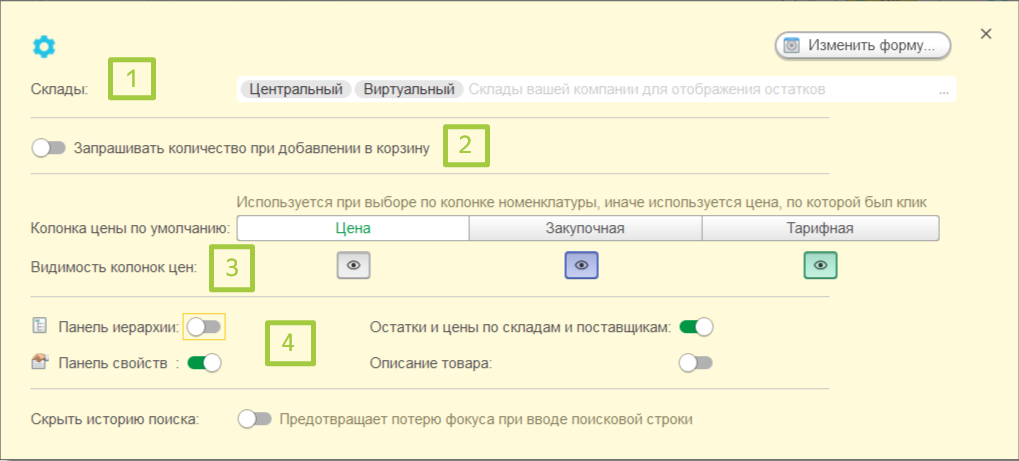Open the Изменить форму dialog
Viewport: 1019px width, 461px height.
pos(862,46)
